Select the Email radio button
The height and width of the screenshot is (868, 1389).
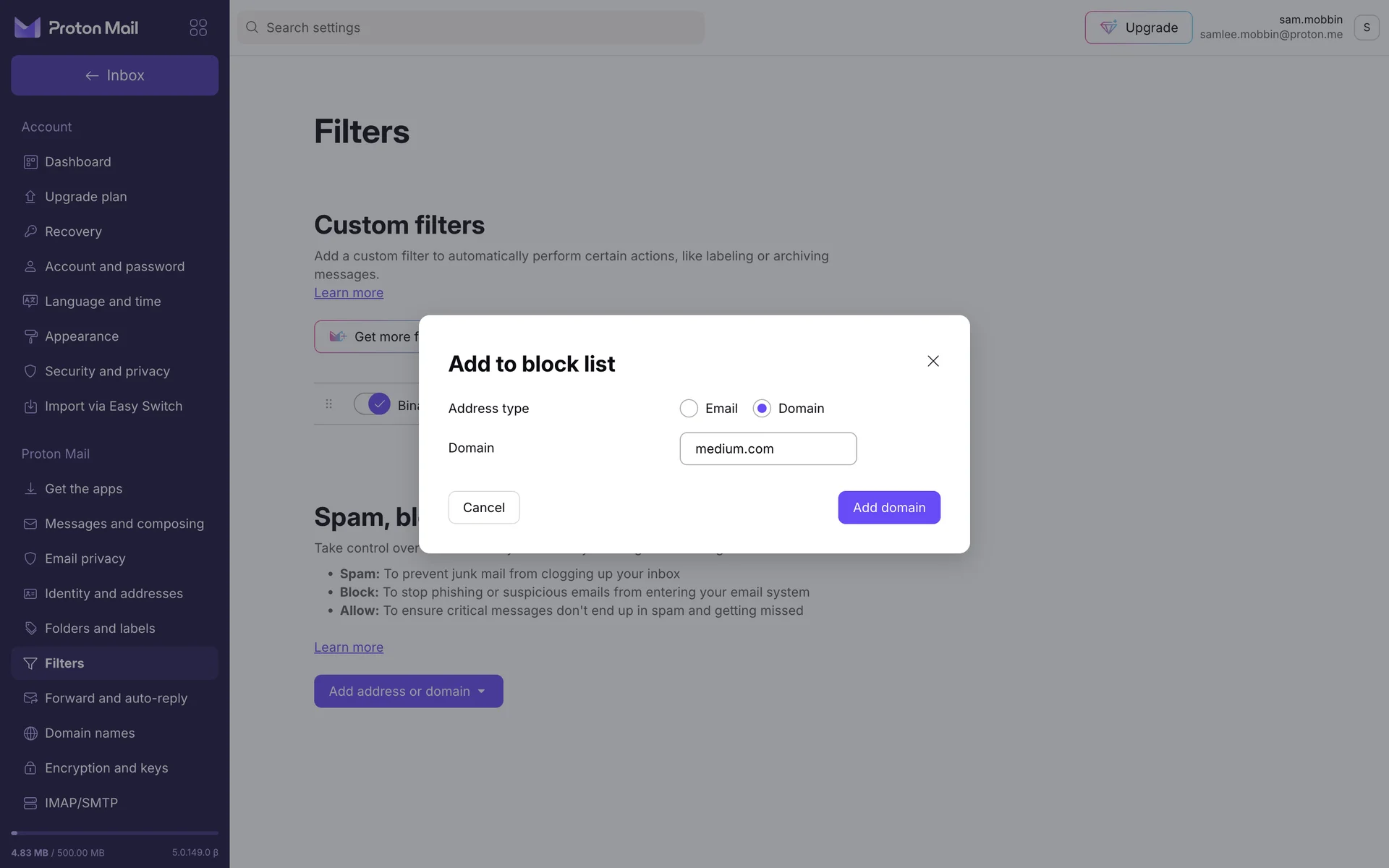(x=689, y=409)
